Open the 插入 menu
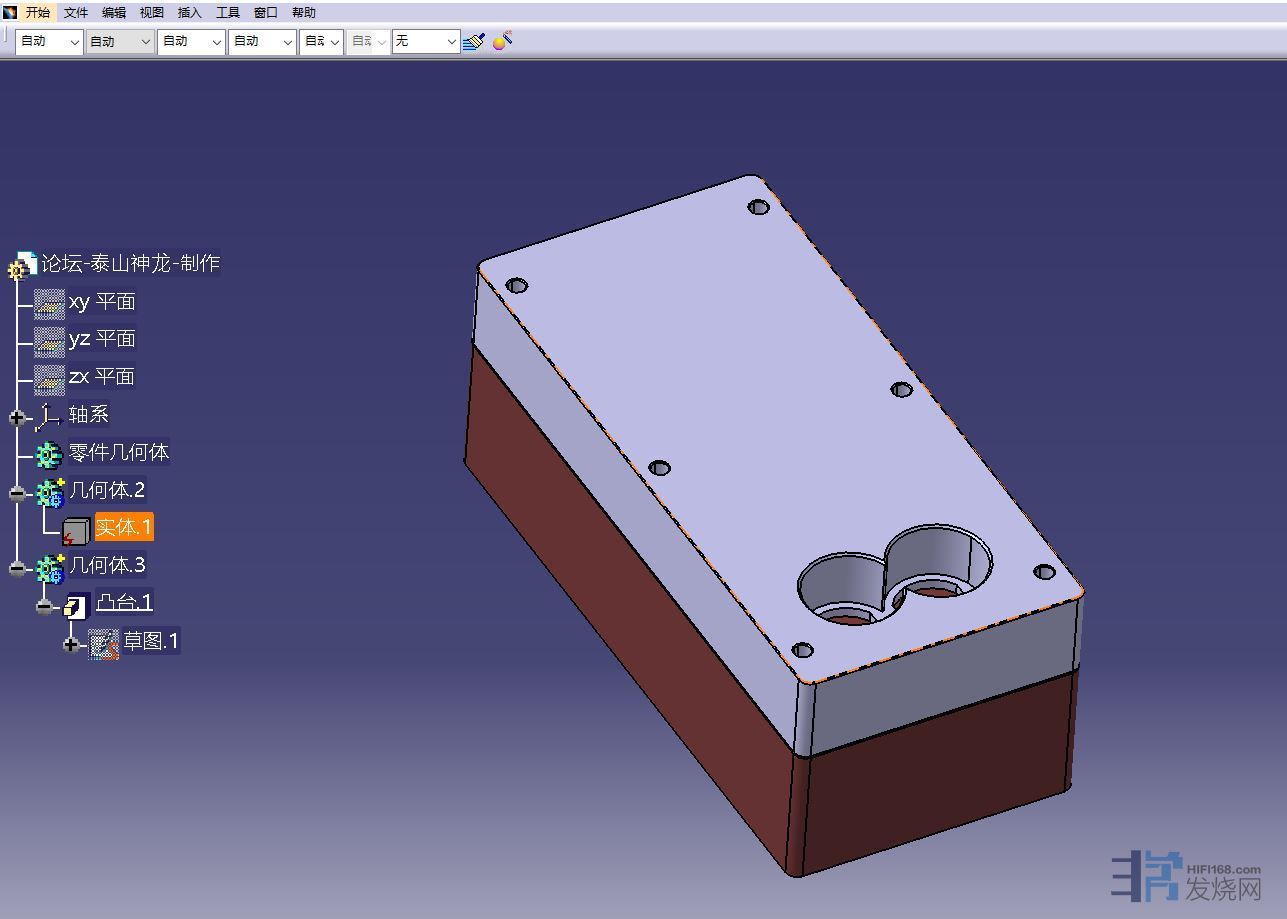 (x=189, y=12)
